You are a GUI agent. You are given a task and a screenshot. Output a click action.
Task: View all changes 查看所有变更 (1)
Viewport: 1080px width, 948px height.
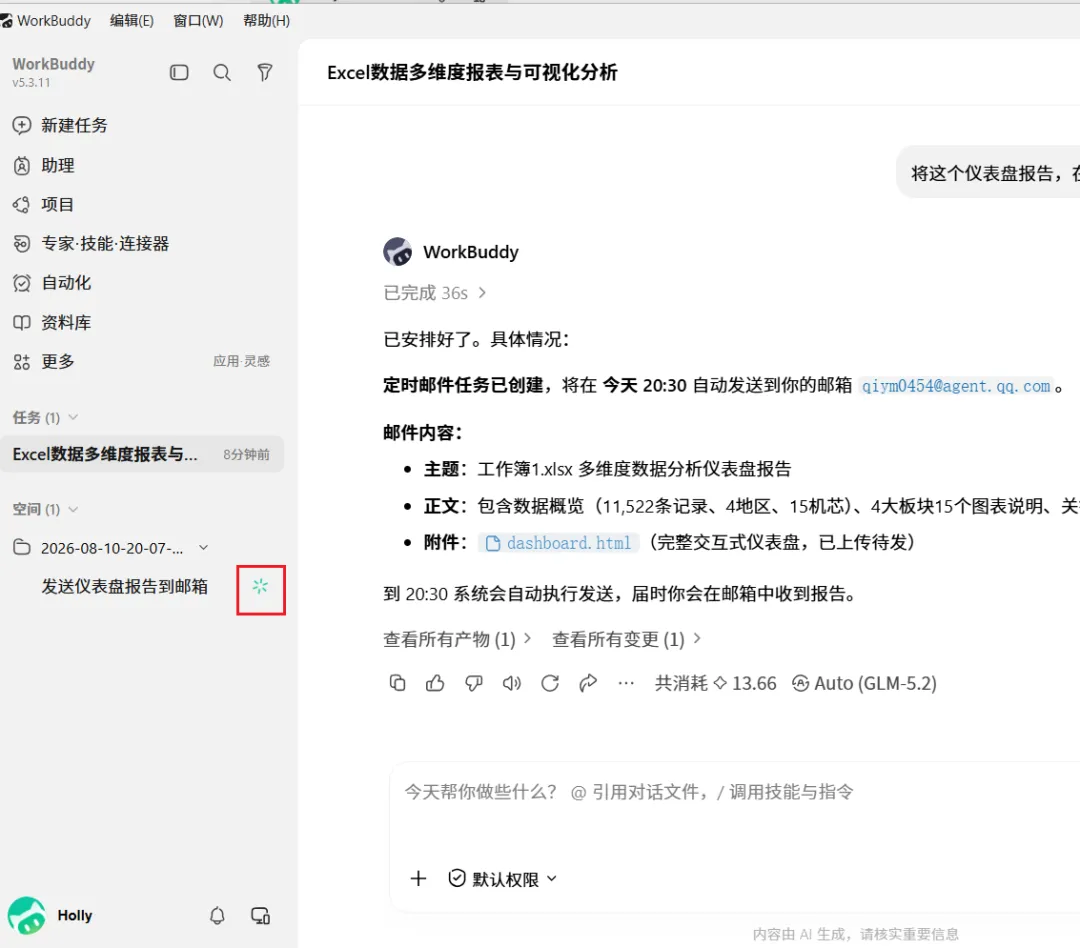[626, 639]
